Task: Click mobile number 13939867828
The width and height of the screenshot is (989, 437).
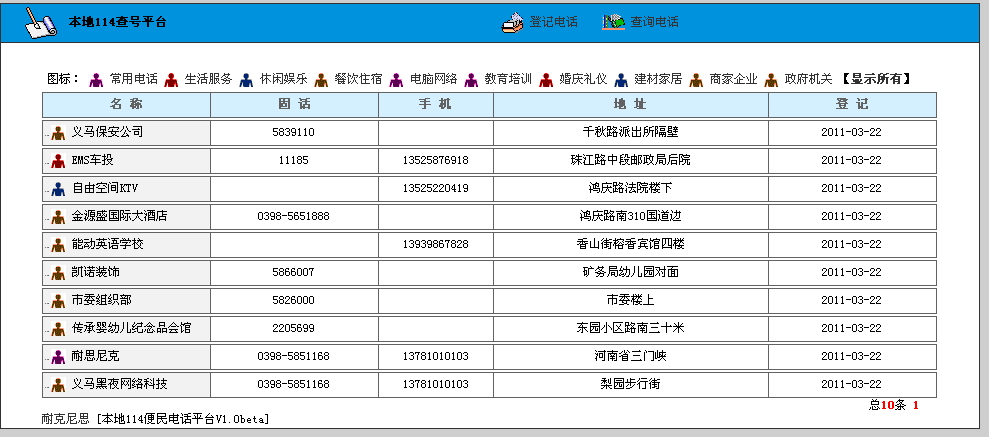Action: click(435, 244)
